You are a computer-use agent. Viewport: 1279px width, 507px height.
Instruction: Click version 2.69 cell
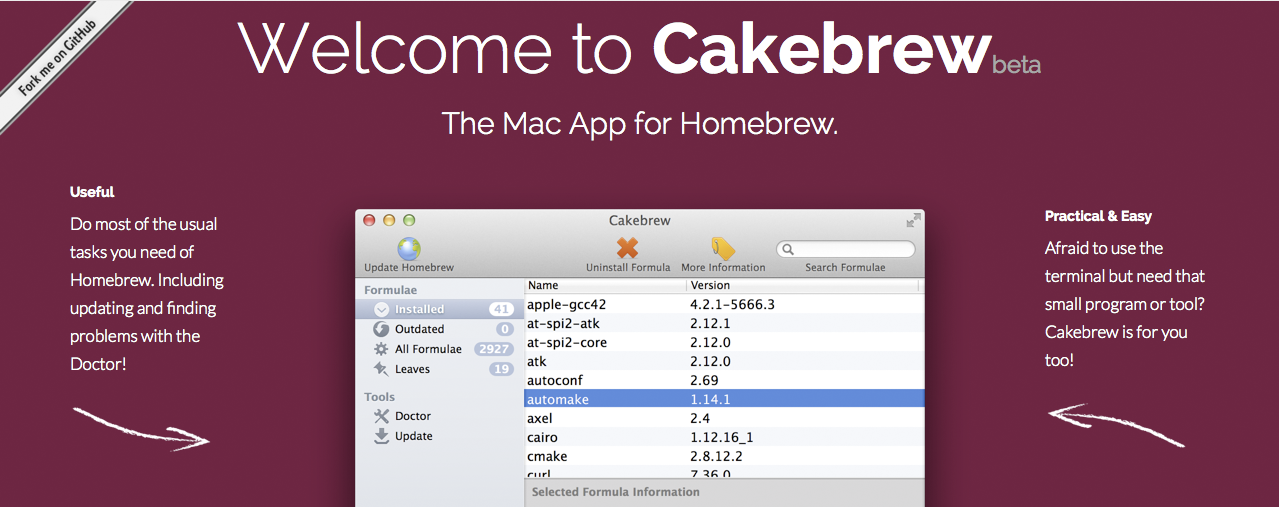tap(706, 380)
